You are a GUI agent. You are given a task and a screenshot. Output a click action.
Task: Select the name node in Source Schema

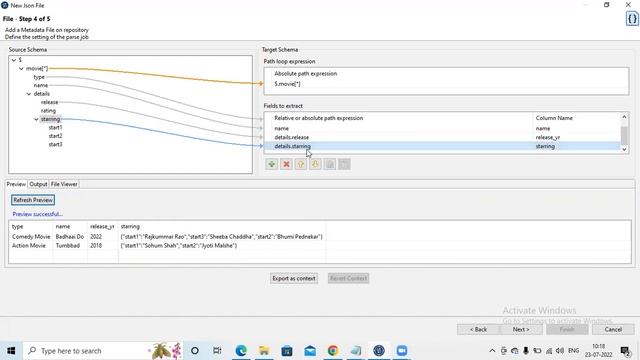pos(41,85)
